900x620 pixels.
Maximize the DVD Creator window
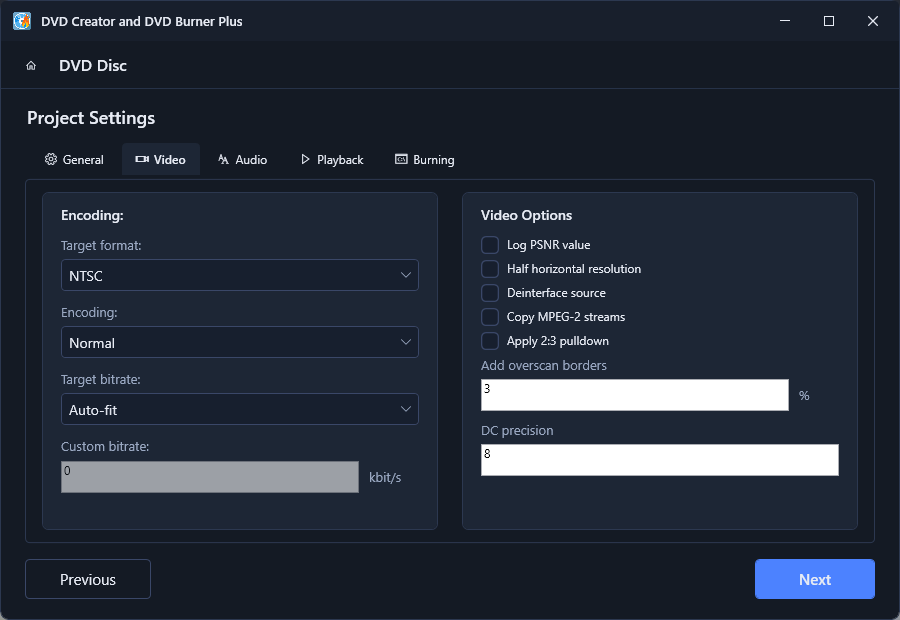[x=829, y=21]
